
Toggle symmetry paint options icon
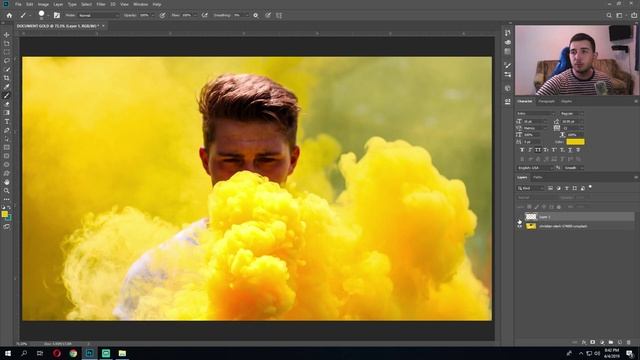tap(279, 15)
